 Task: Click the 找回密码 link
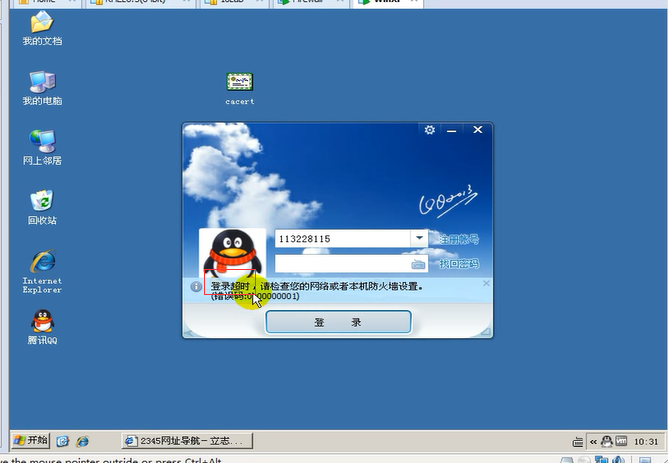pos(459,264)
